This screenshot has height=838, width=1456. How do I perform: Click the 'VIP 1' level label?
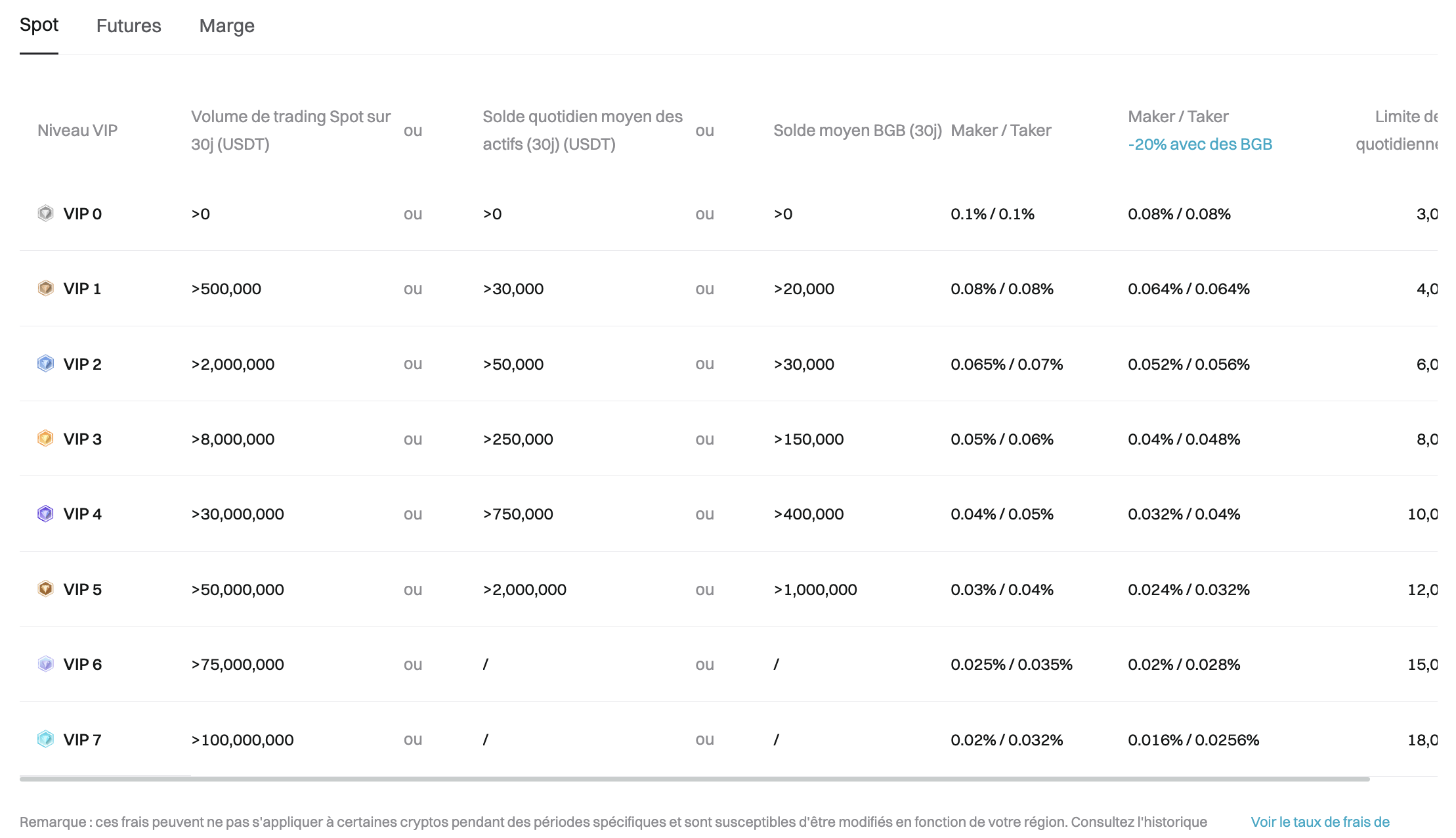(x=82, y=288)
